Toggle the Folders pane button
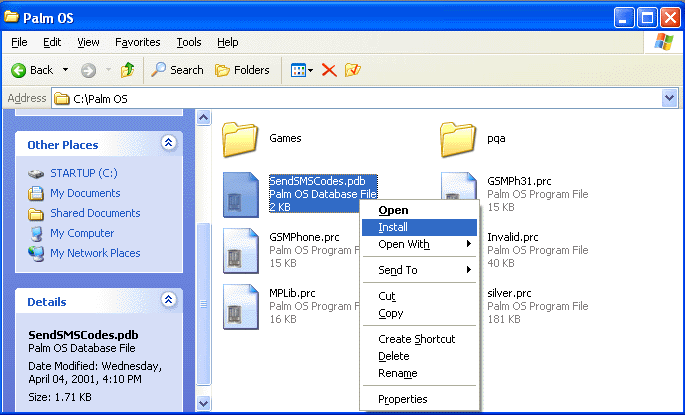The height and width of the screenshot is (415, 685). pos(242,70)
